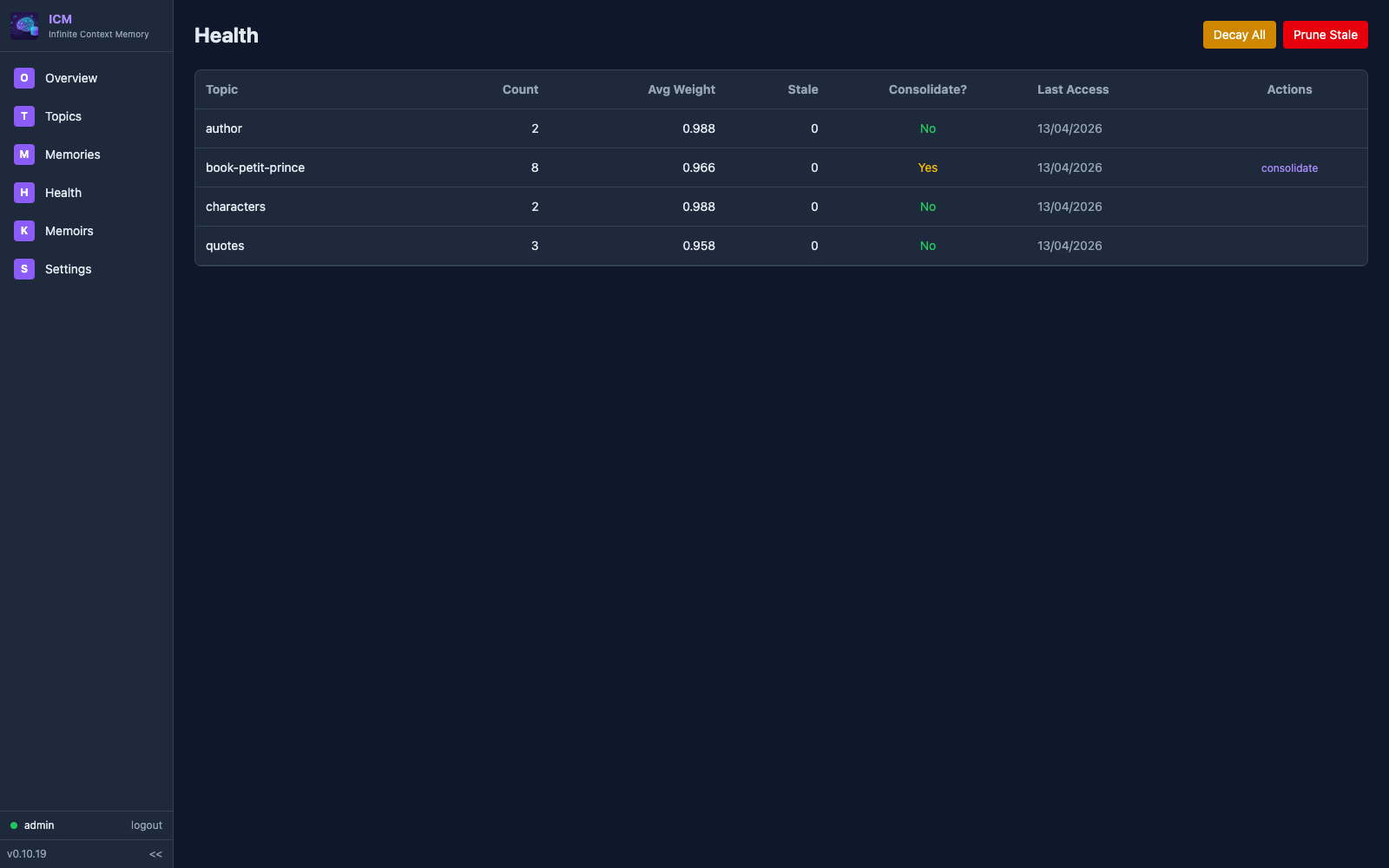Open the Memoirs section
The image size is (1389, 868).
(69, 230)
